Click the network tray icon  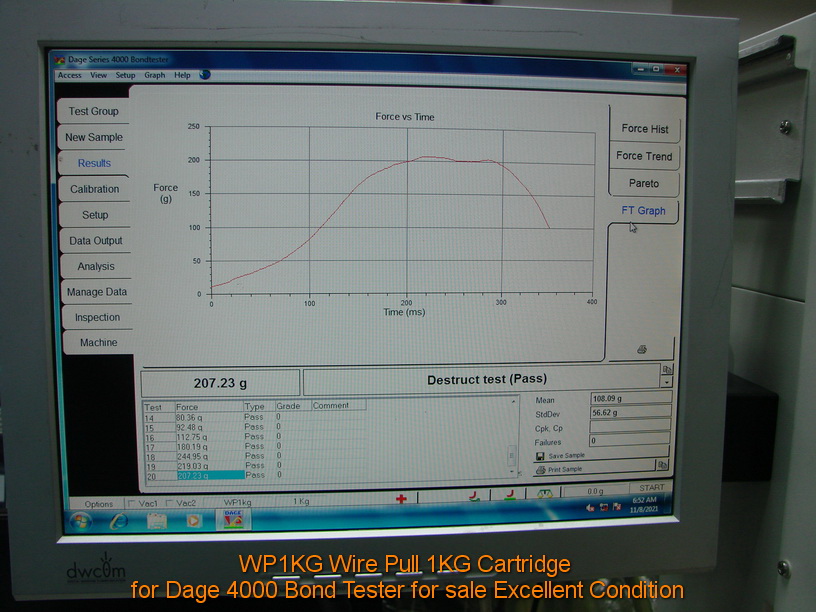604,507
